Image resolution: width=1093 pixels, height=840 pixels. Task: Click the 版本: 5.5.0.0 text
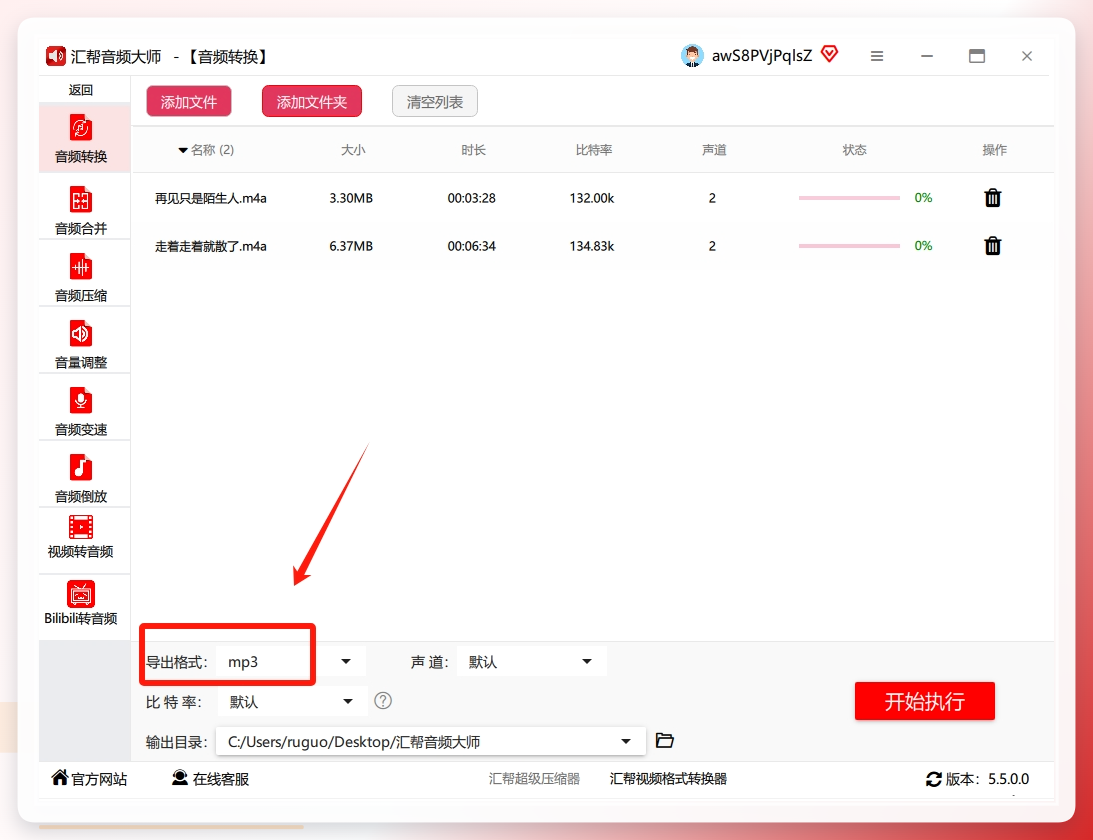point(987,779)
